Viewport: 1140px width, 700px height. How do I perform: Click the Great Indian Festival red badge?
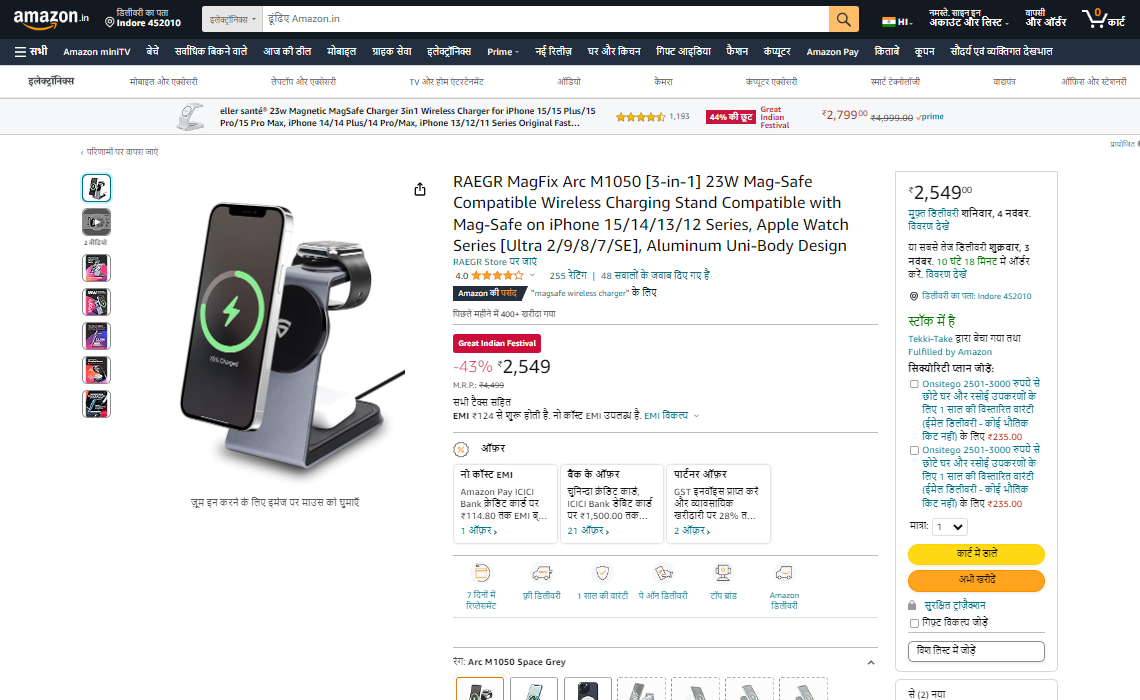pos(497,343)
